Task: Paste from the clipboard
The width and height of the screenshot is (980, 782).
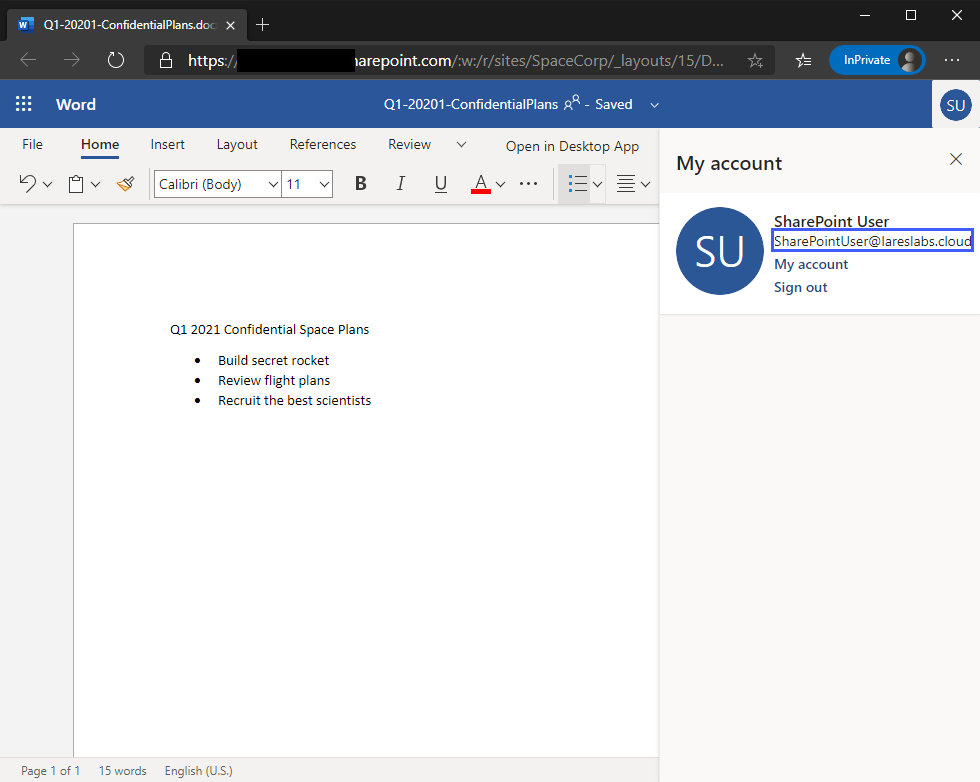Action: click(77, 183)
